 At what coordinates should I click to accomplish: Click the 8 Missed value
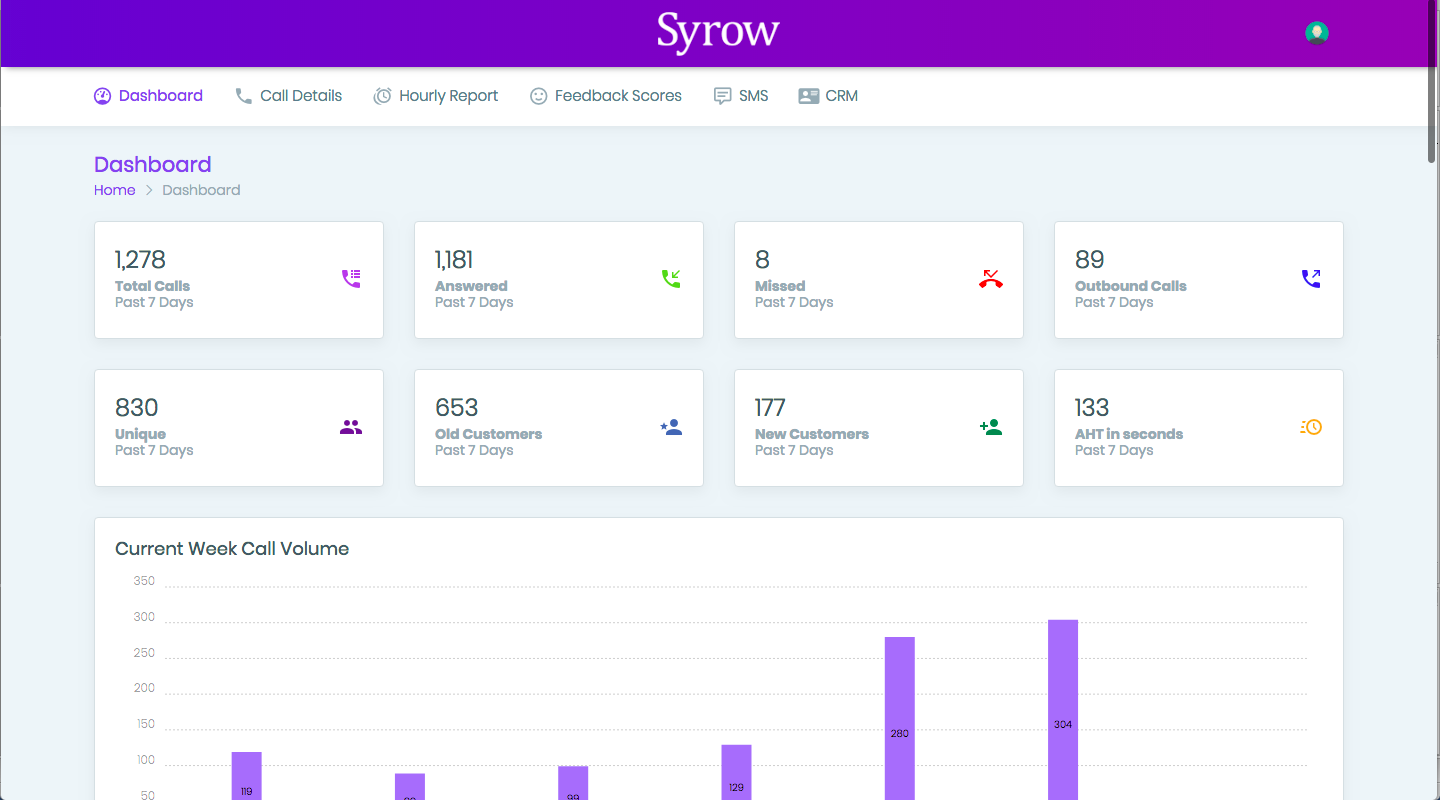point(762,260)
